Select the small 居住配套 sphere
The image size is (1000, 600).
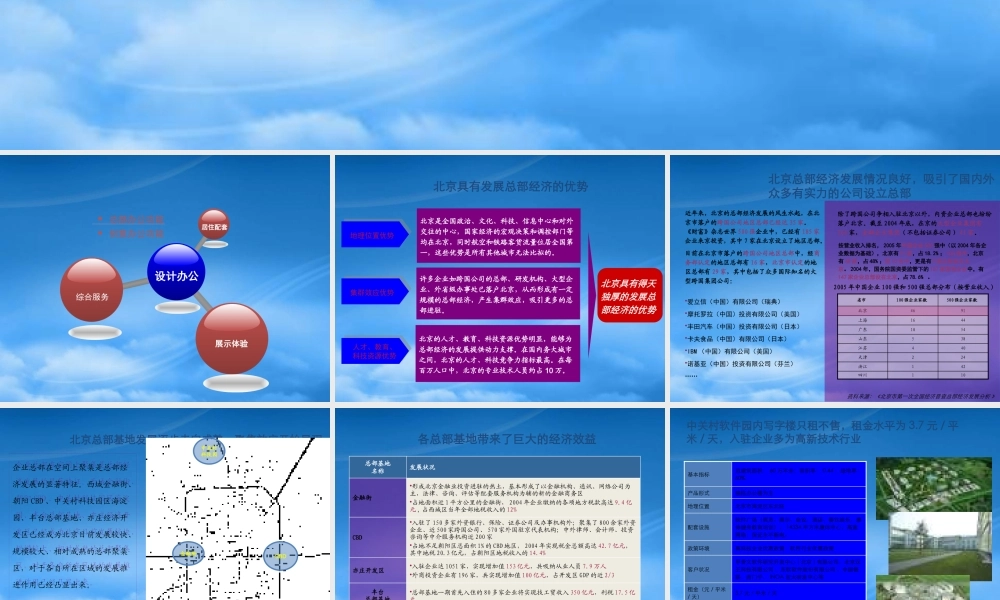[214, 225]
